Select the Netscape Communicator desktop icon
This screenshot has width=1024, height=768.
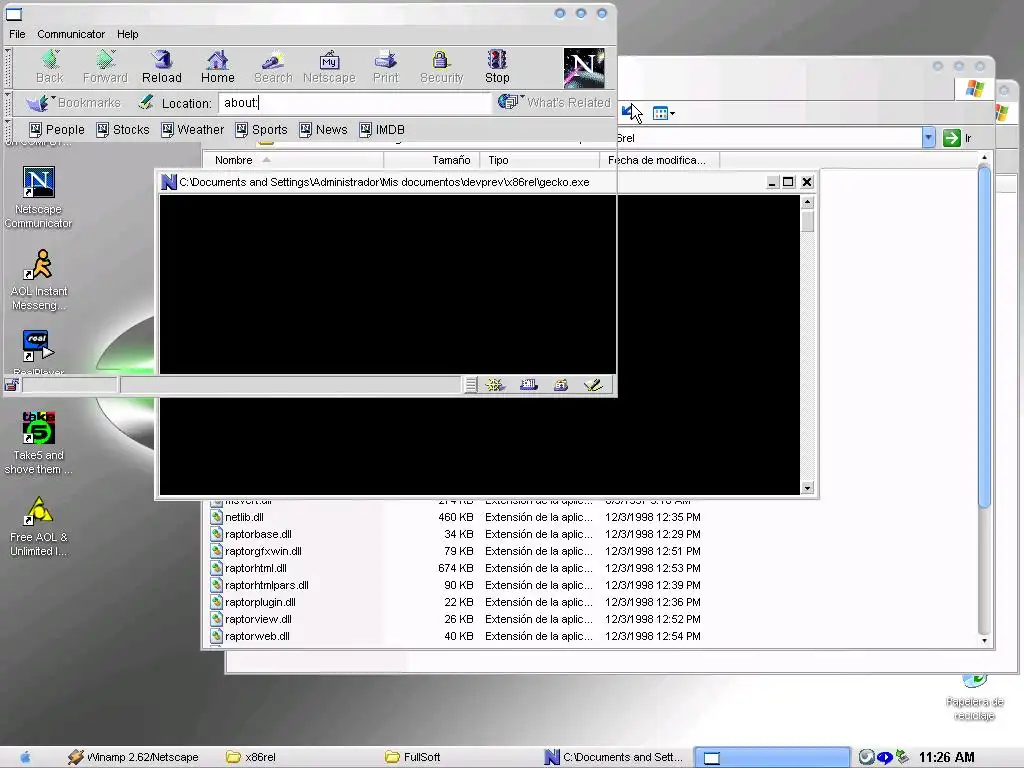point(39,197)
